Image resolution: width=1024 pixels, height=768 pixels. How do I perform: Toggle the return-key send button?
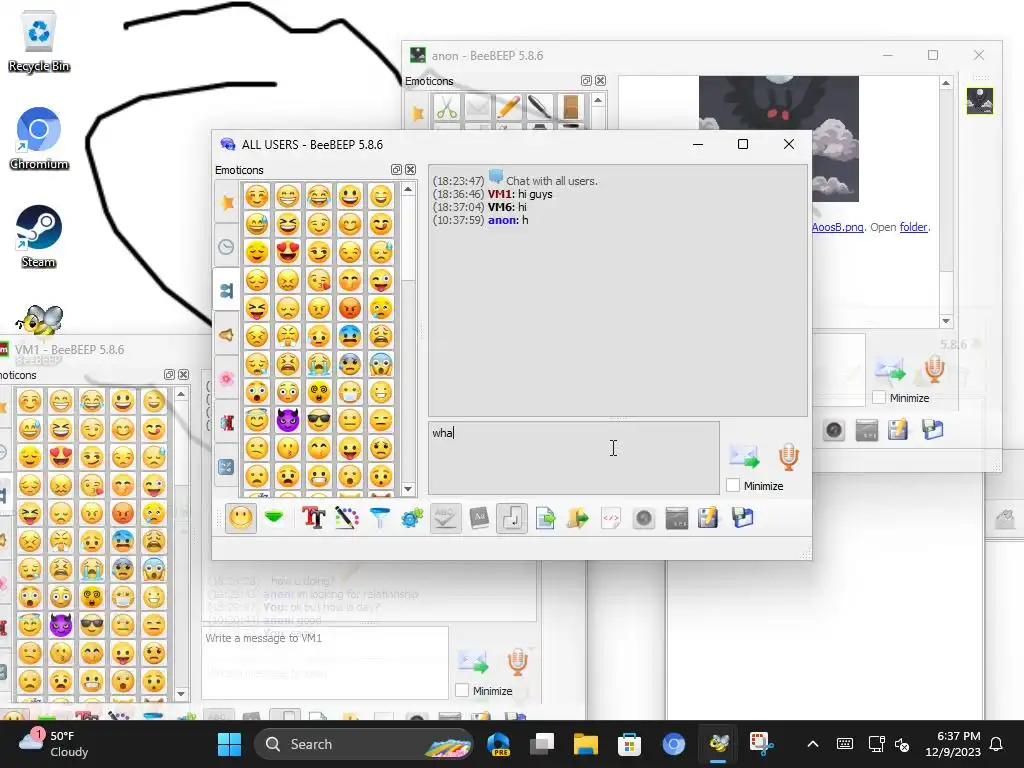[x=512, y=518]
